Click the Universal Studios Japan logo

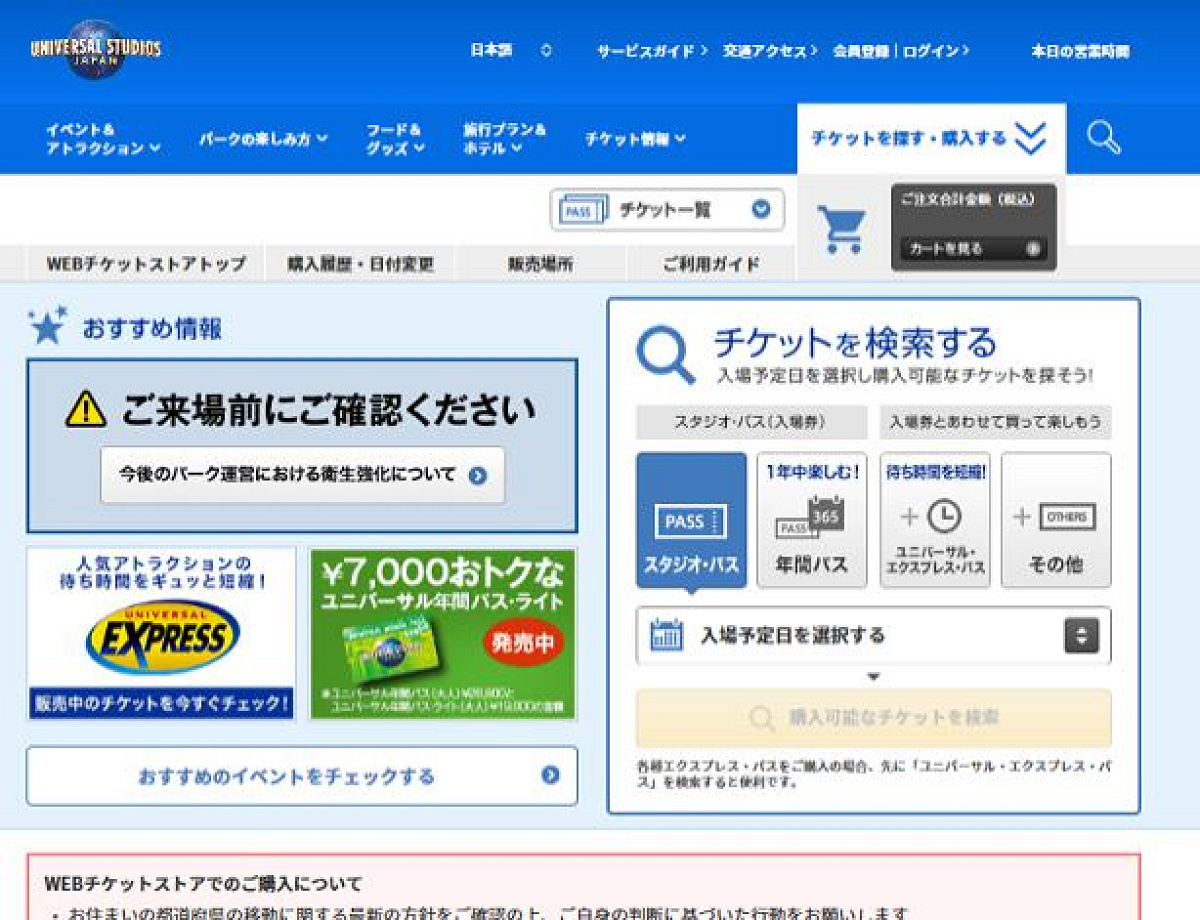tap(96, 50)
